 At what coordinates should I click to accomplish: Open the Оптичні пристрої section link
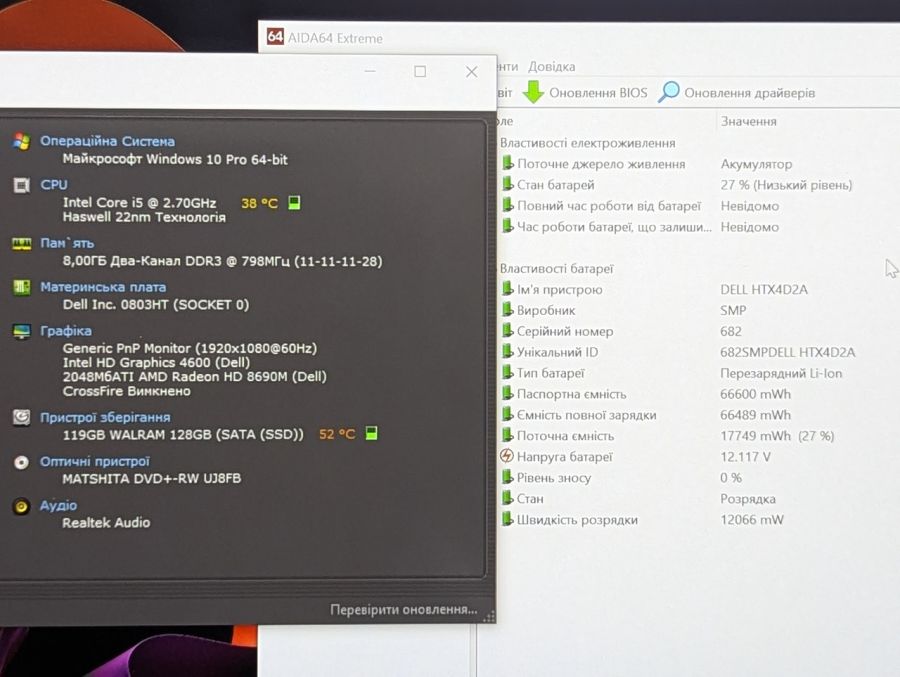click(x=95, y=462)
